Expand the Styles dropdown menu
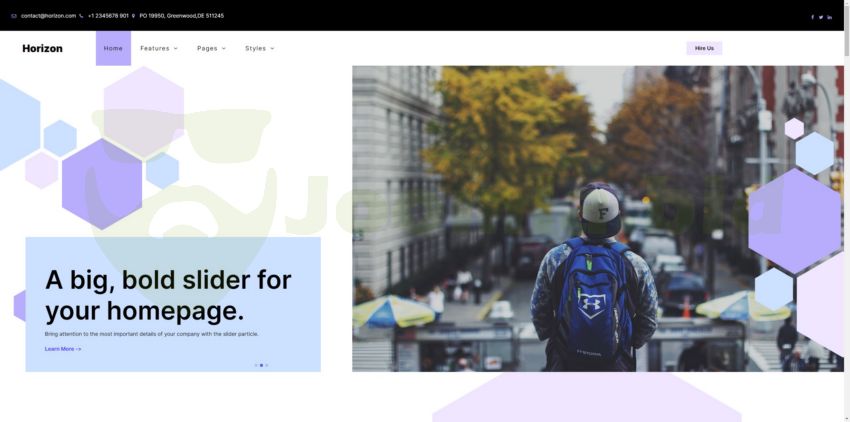850x422 pixels. click(260, 48)
